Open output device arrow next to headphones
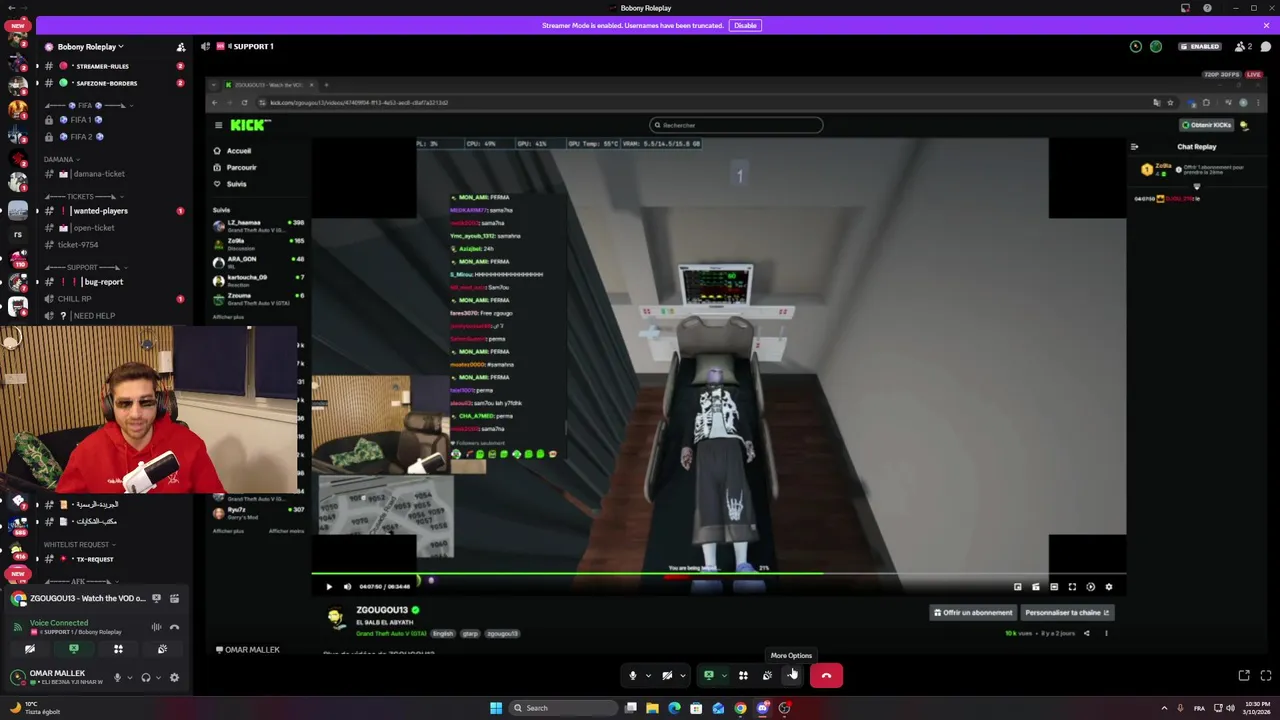The image size is (1280, 720). [x=157, y=678]
